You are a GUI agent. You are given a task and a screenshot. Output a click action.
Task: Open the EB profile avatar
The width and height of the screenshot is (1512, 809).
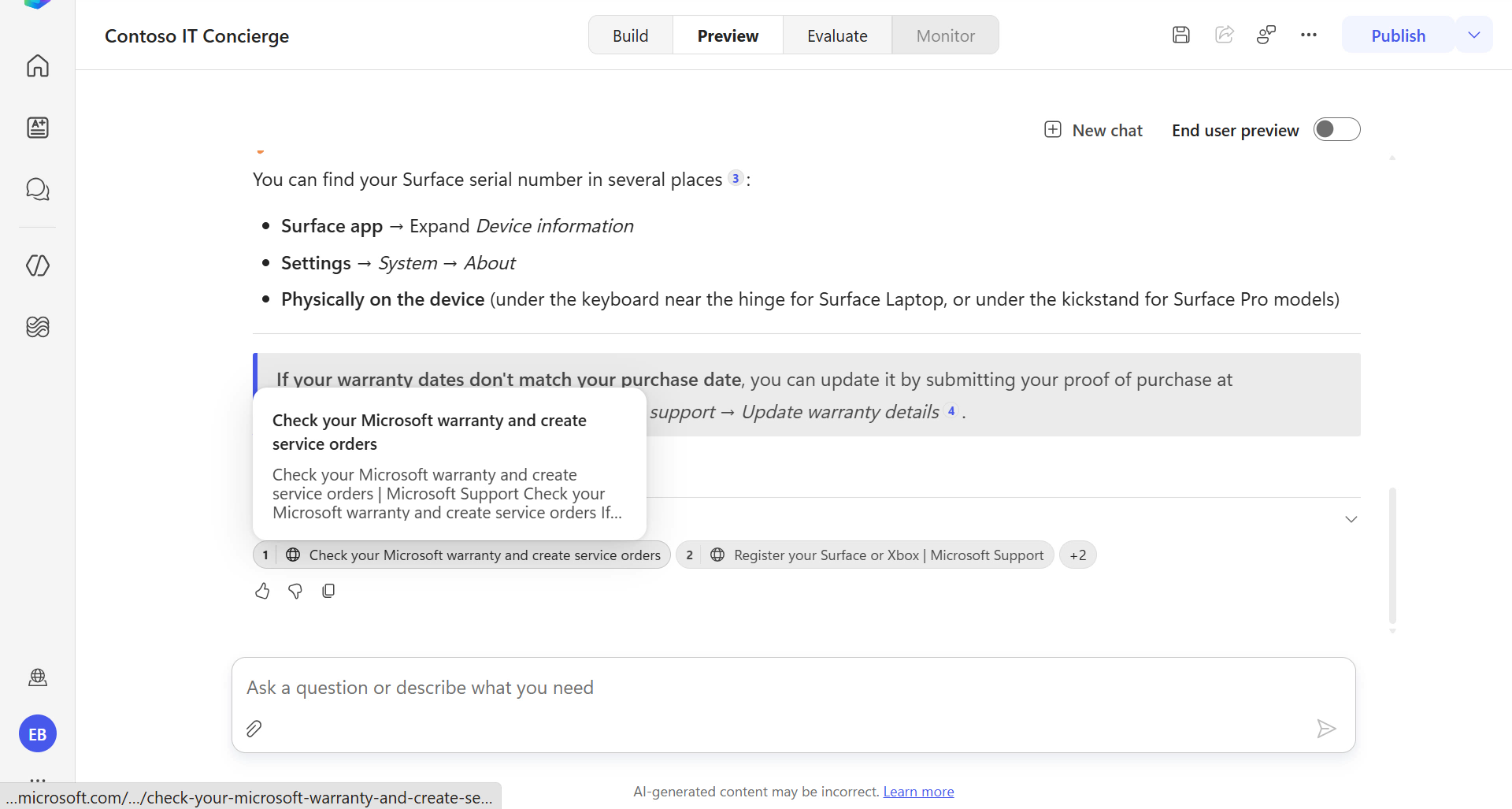[38, 734]
